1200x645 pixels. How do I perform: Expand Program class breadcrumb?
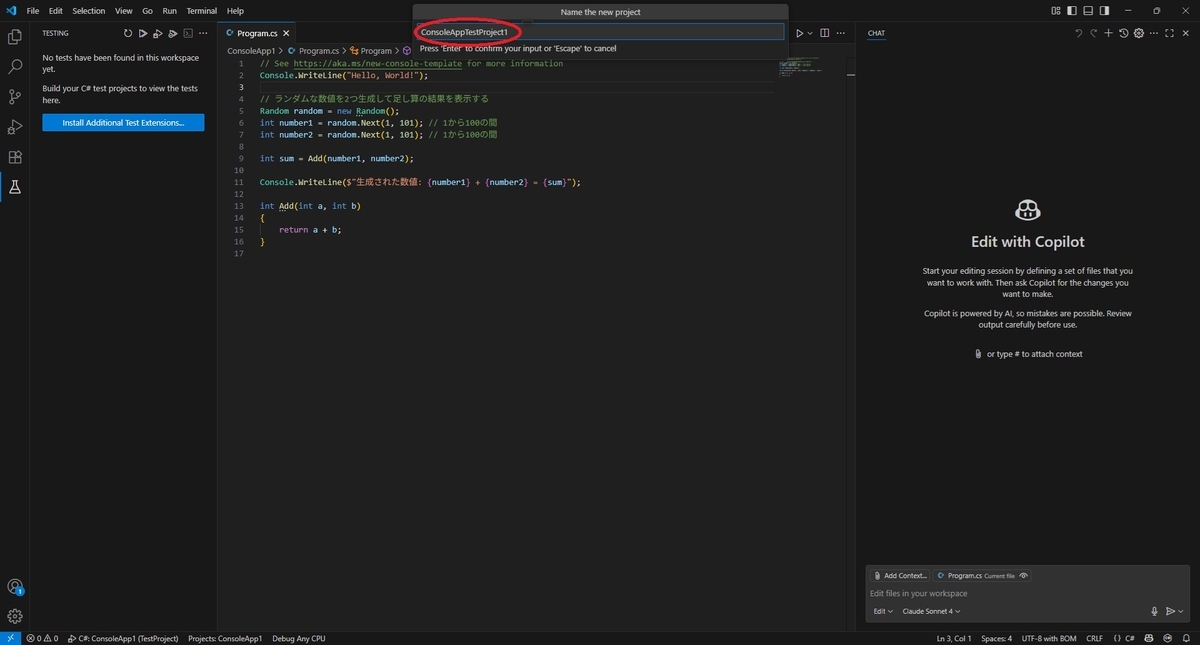tap(376, 50)
